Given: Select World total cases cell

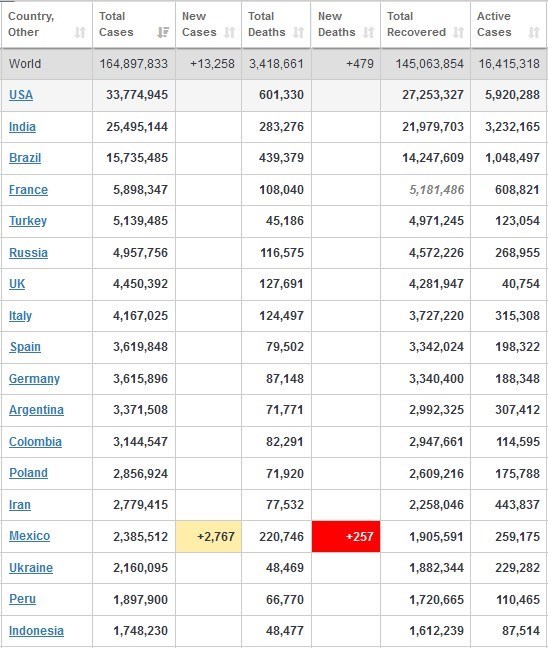Looking at the screenshot, I should 134,64.
